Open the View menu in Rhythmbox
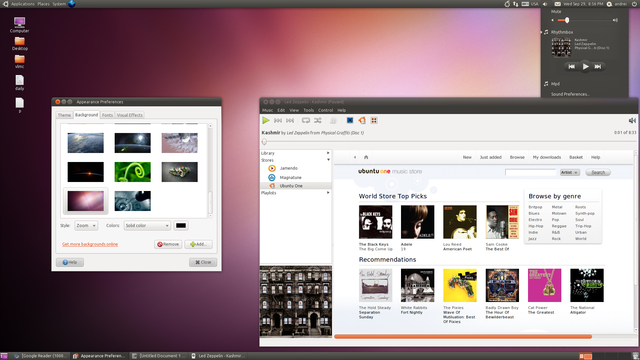Screen dimensions: 640x360 [294, 110]
